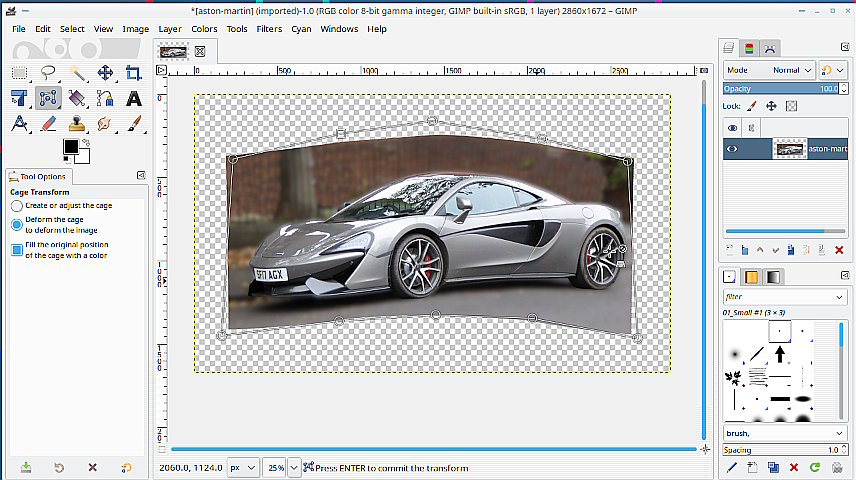This screenshot has width=856, height=480.
Task: Pick the Fuzzy Select magic wand tool
Action: [x=77, y=73]
